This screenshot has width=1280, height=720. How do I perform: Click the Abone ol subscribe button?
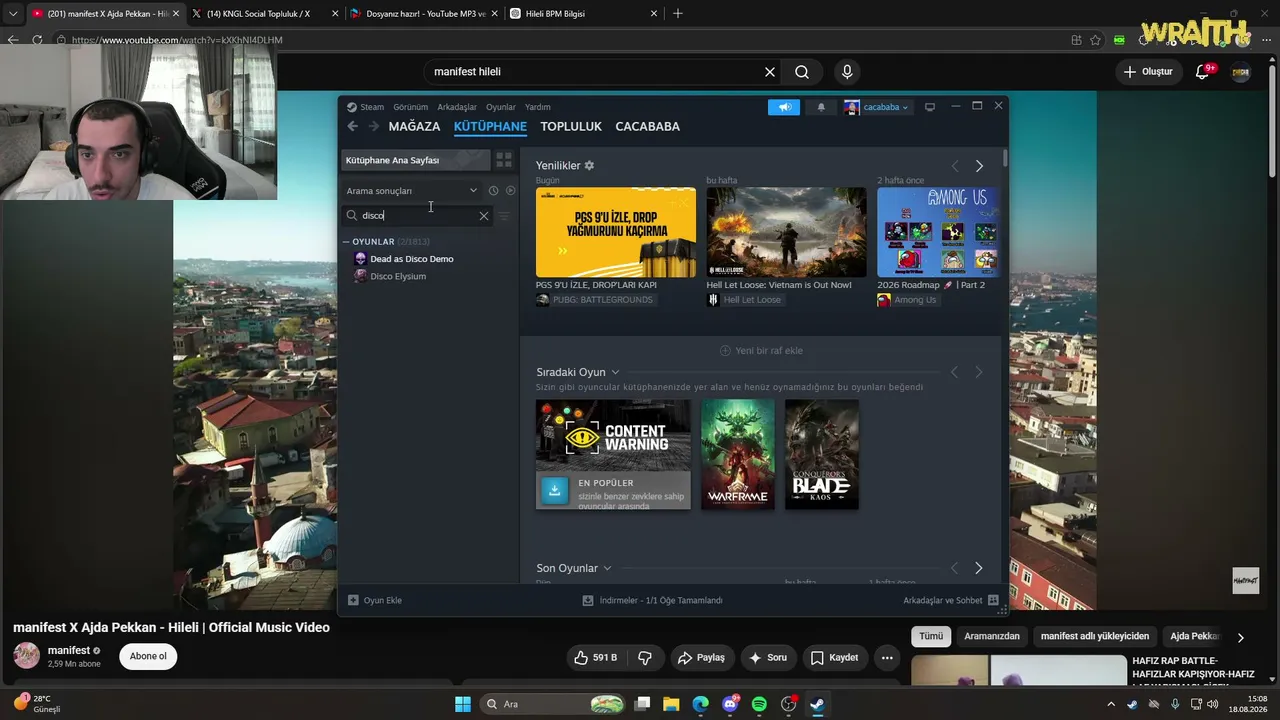(148, 656)
